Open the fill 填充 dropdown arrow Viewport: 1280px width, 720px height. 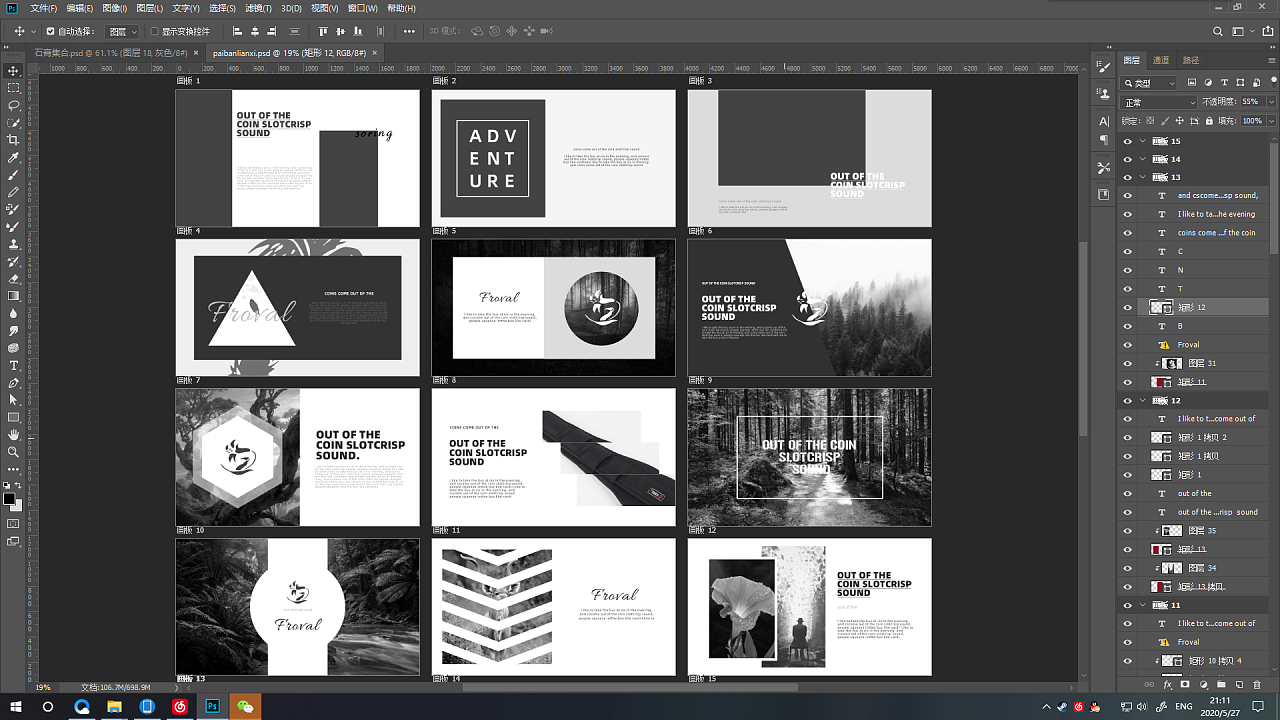pyautogui.click(x=1270, y=121)
